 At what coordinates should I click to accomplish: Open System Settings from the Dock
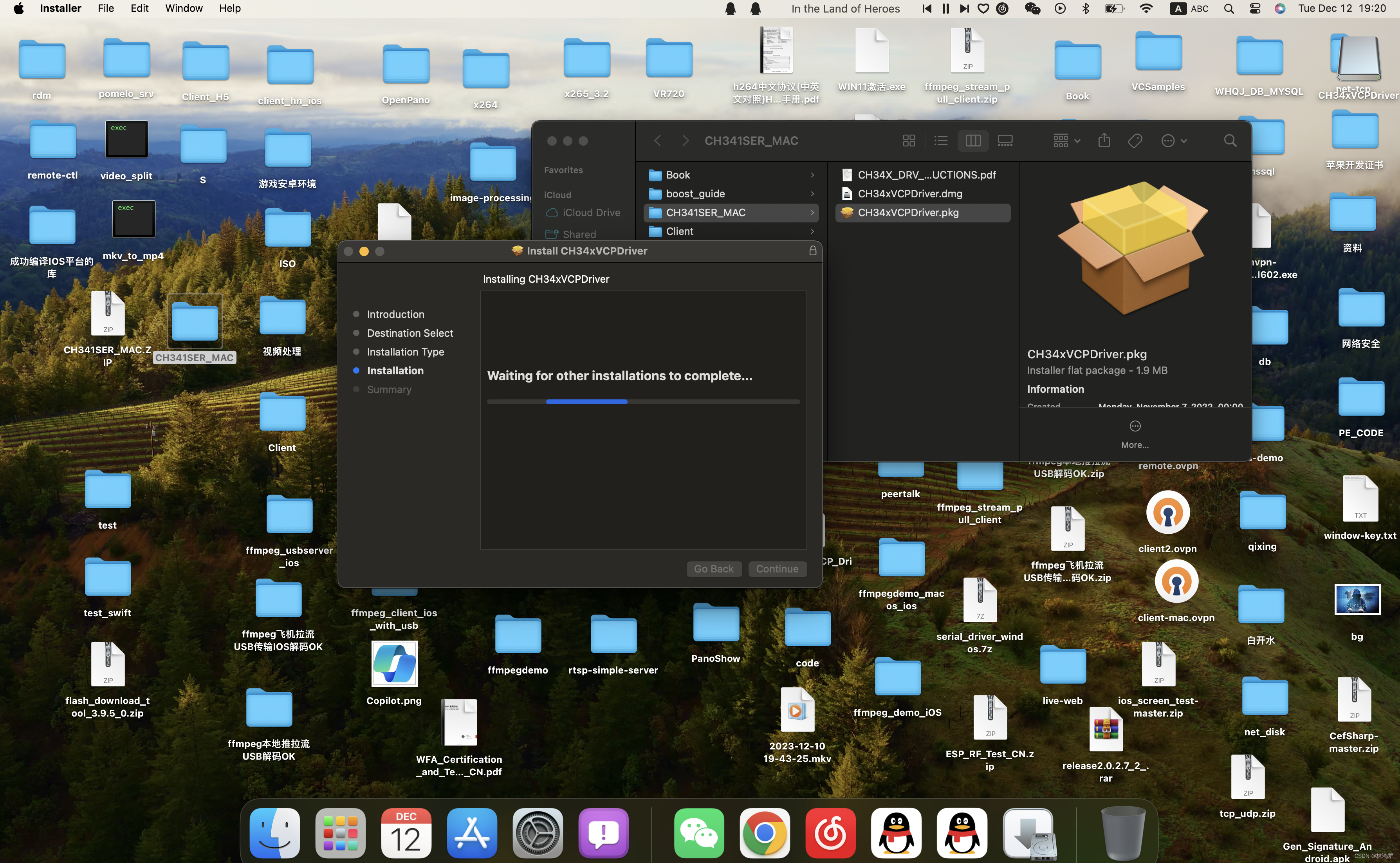(x=538, y=833)
